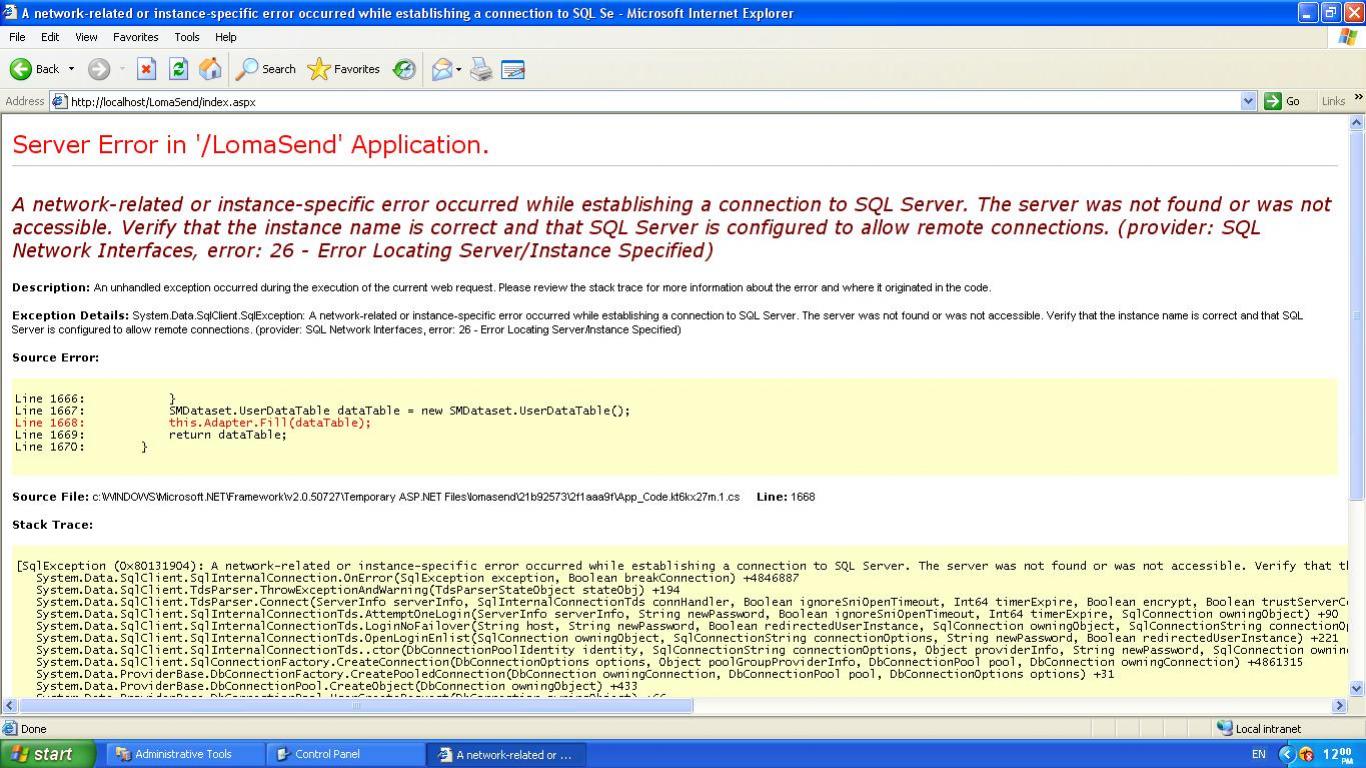Click the Back navigation button

coord(35,69)
